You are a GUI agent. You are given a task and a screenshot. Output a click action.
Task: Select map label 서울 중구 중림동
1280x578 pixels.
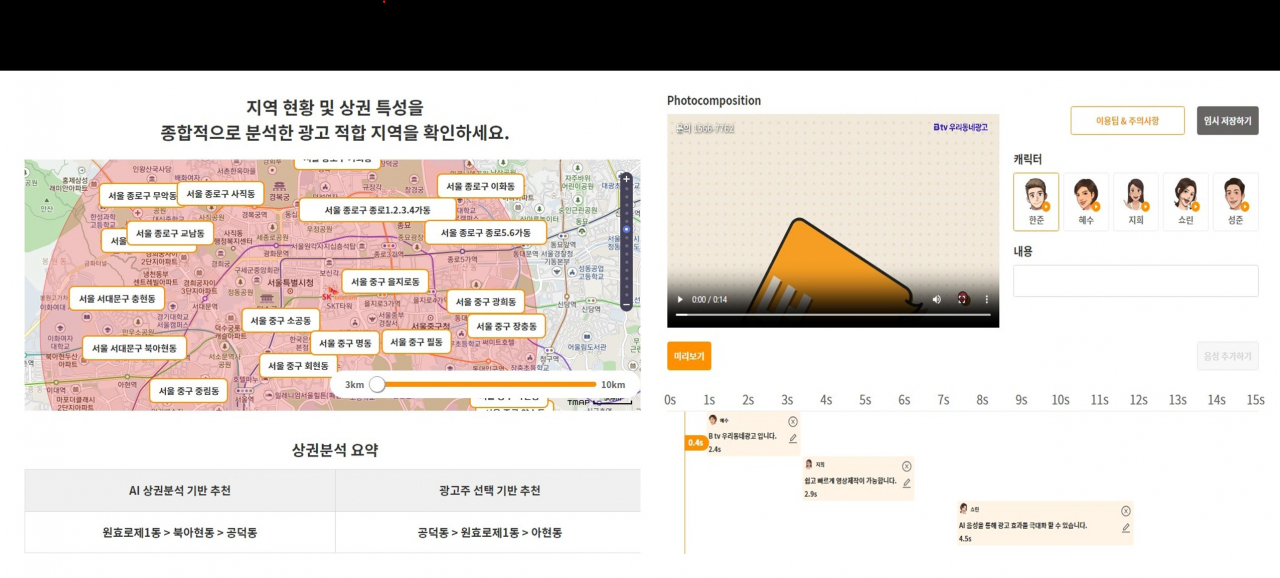189,391
